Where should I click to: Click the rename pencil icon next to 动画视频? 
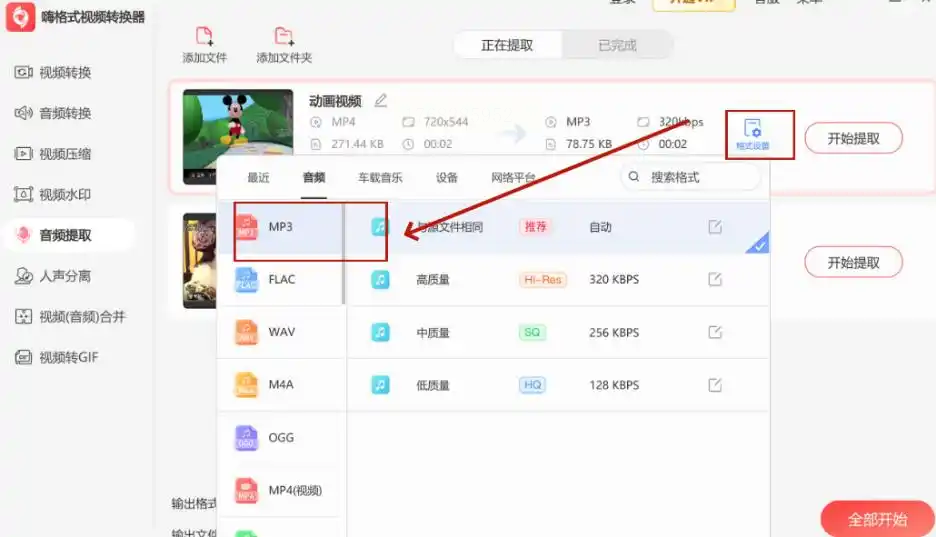(380, 100)
